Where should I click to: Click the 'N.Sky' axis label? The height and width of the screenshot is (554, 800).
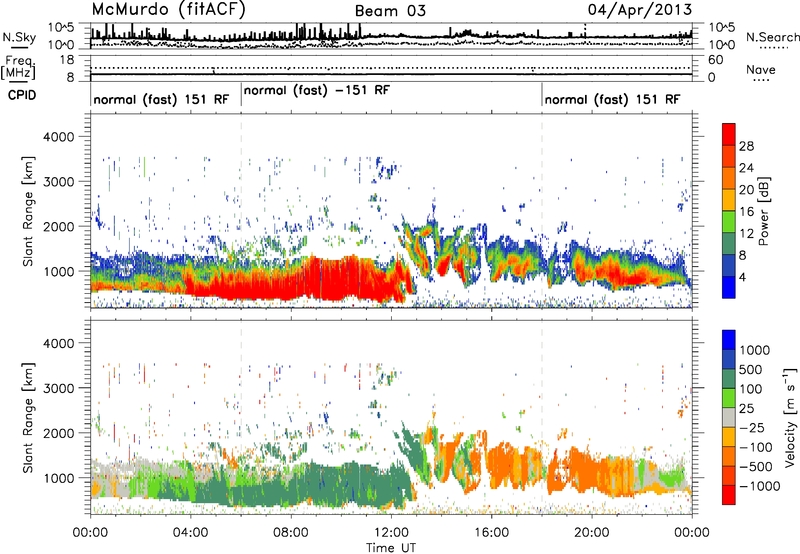19,37
